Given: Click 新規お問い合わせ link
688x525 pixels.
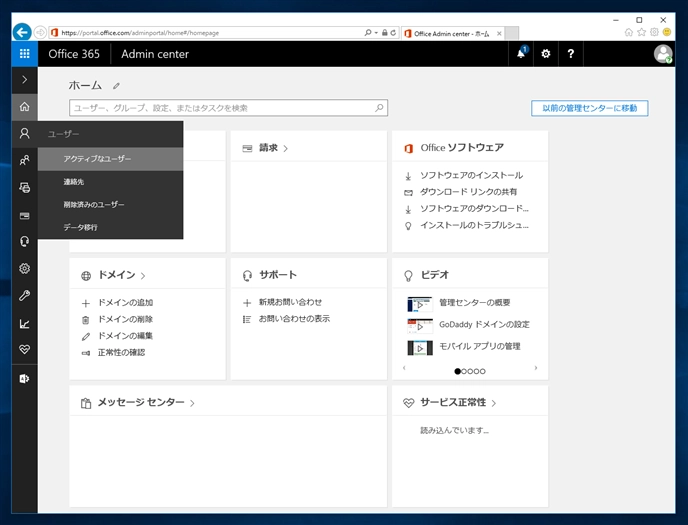Looking at the screenshot, I should (290, 302).
